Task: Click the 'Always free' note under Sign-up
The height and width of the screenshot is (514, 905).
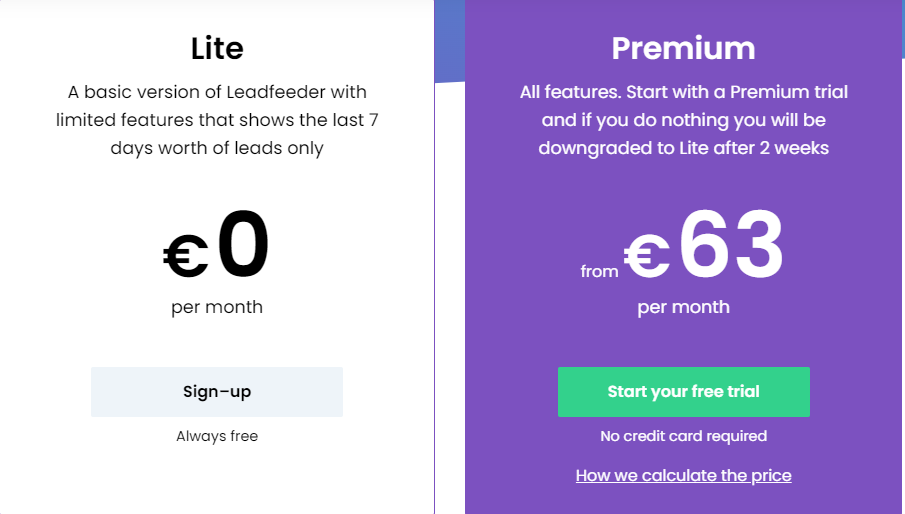Action: 217,436
